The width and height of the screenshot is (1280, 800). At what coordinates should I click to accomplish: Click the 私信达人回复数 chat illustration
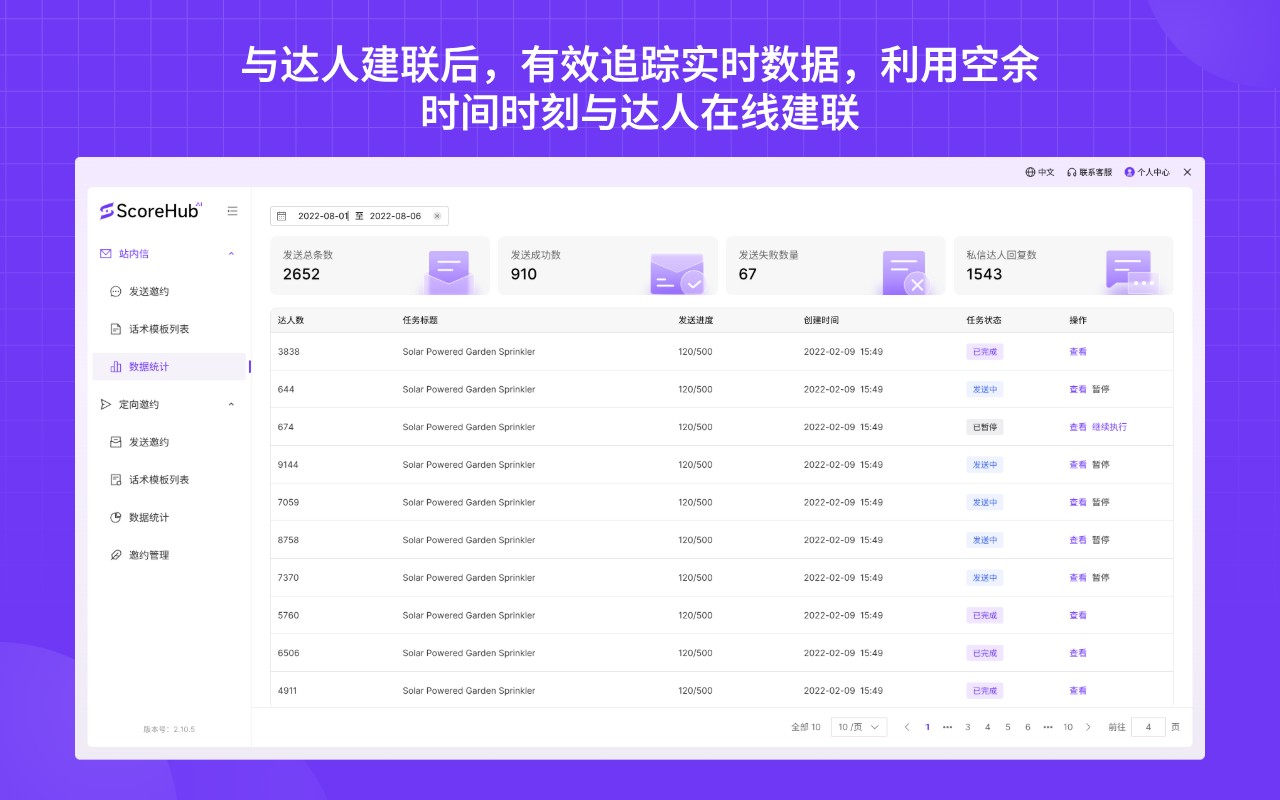1132,271
